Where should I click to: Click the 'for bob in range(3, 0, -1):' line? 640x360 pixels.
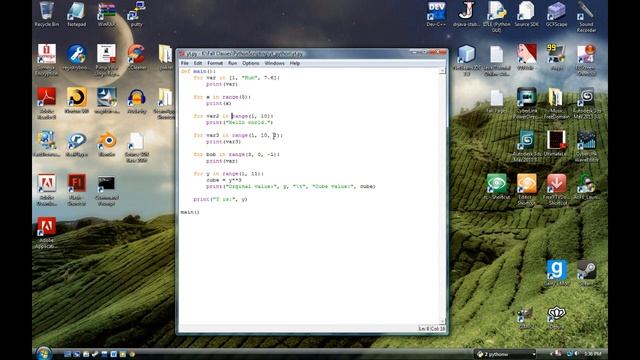tap(237, 154)
